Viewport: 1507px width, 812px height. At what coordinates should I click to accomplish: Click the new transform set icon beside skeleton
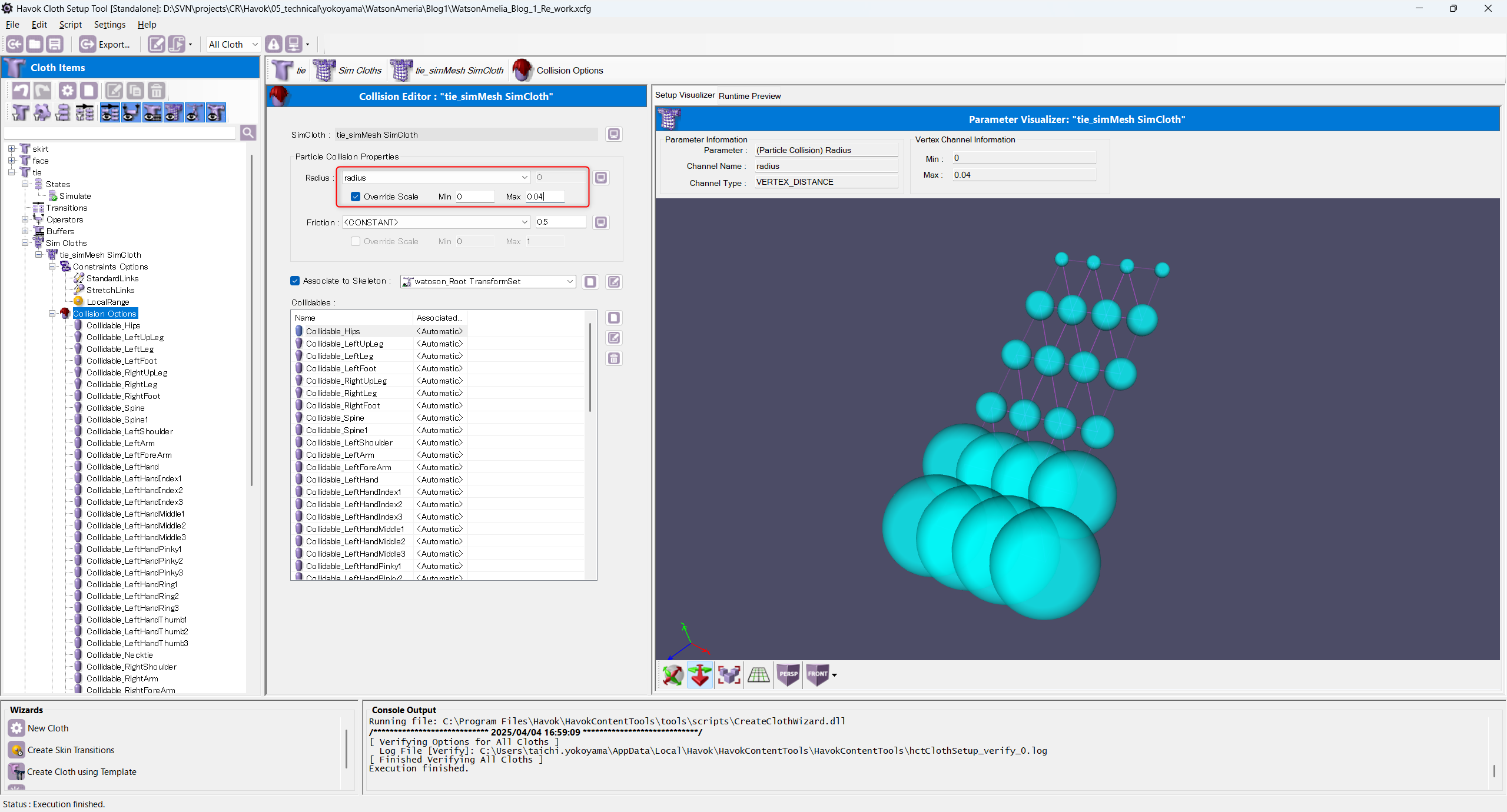590,282
